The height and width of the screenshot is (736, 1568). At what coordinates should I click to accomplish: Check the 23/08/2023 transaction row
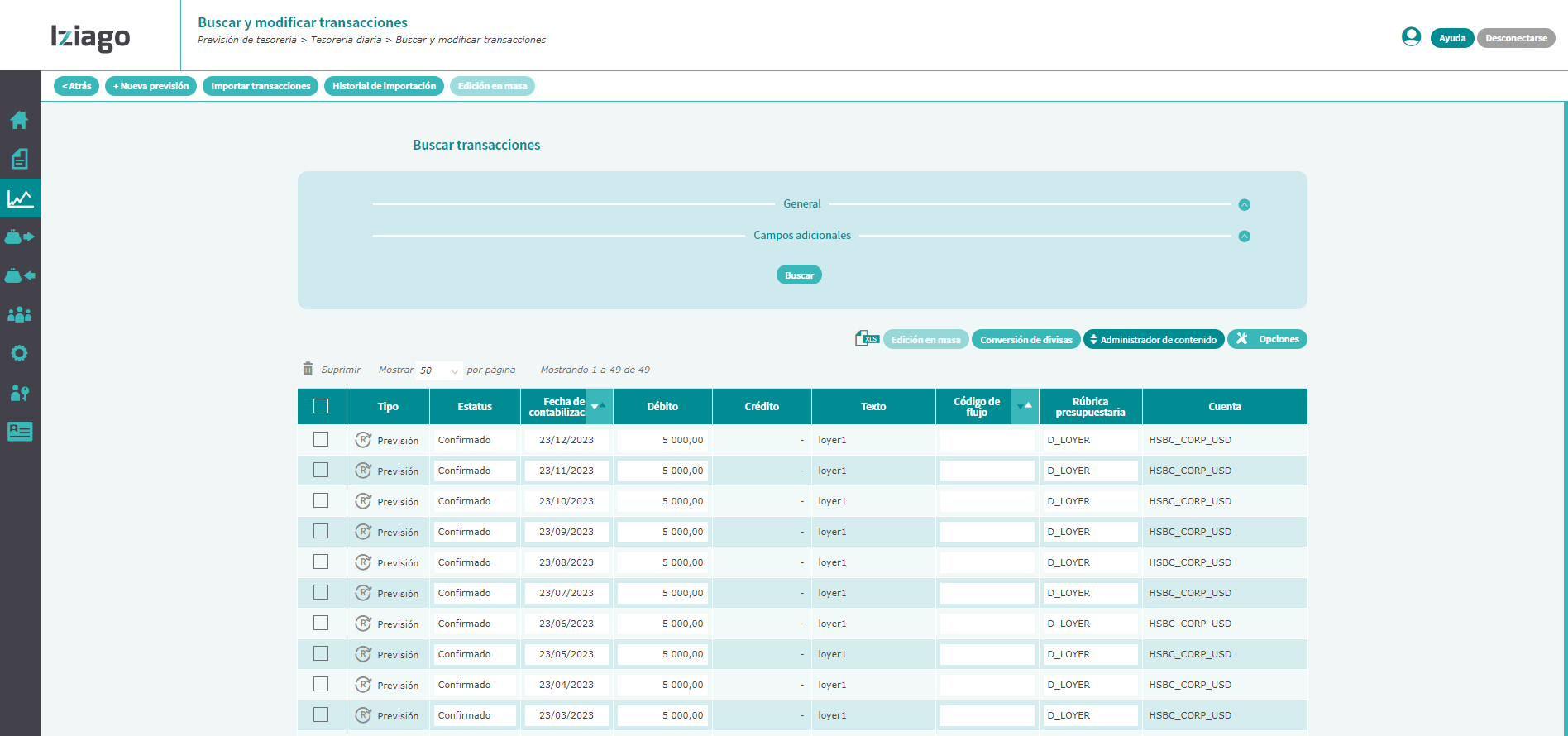(x=321, y=562)
